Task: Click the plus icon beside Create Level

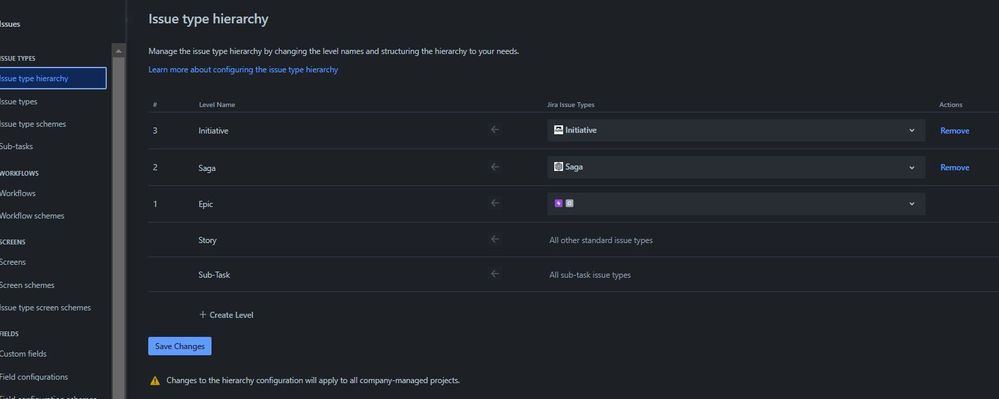Action: click(203, 314)
